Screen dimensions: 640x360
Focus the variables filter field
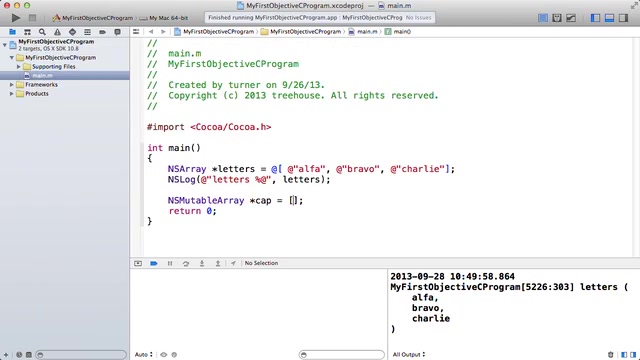(x=341, y=355)
